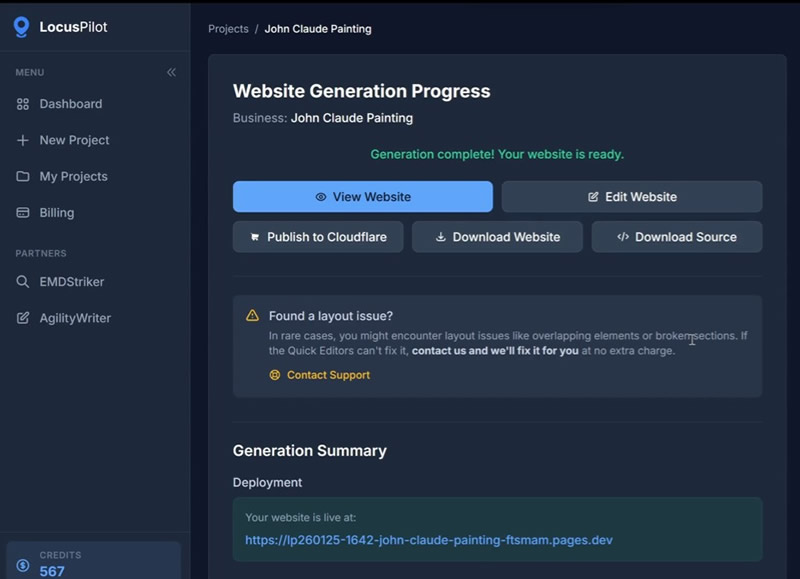Click the Edit Website button
The height and width of the screenshot is (579, 800).
631,197
